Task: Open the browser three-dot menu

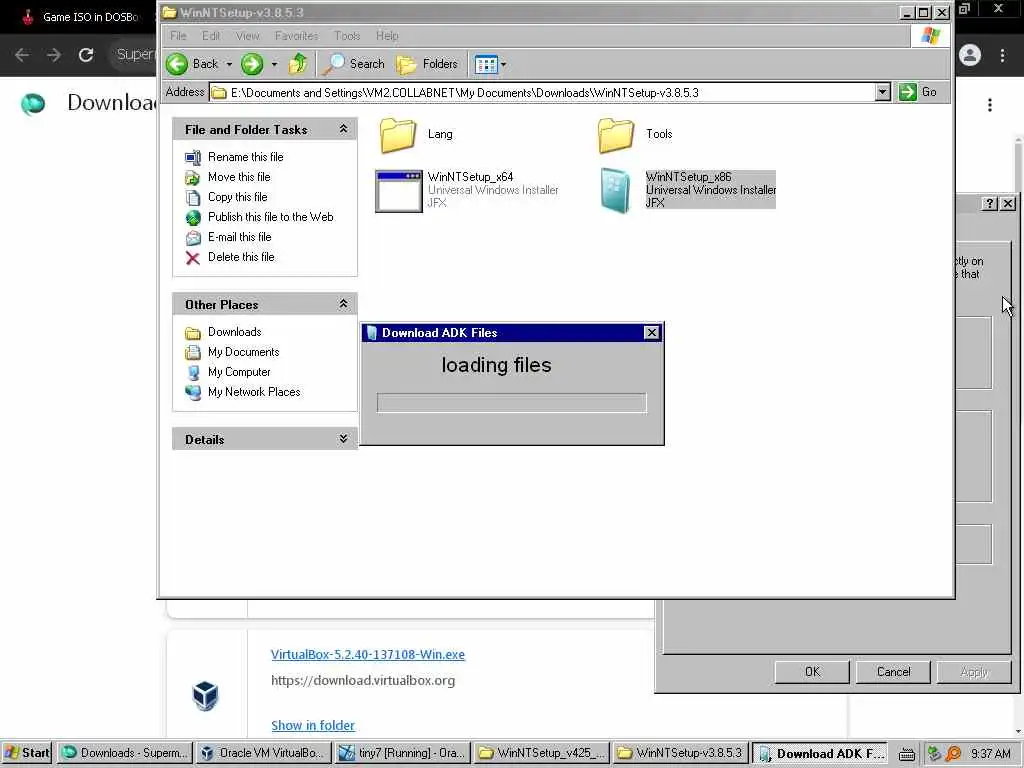Action: 1002,56
